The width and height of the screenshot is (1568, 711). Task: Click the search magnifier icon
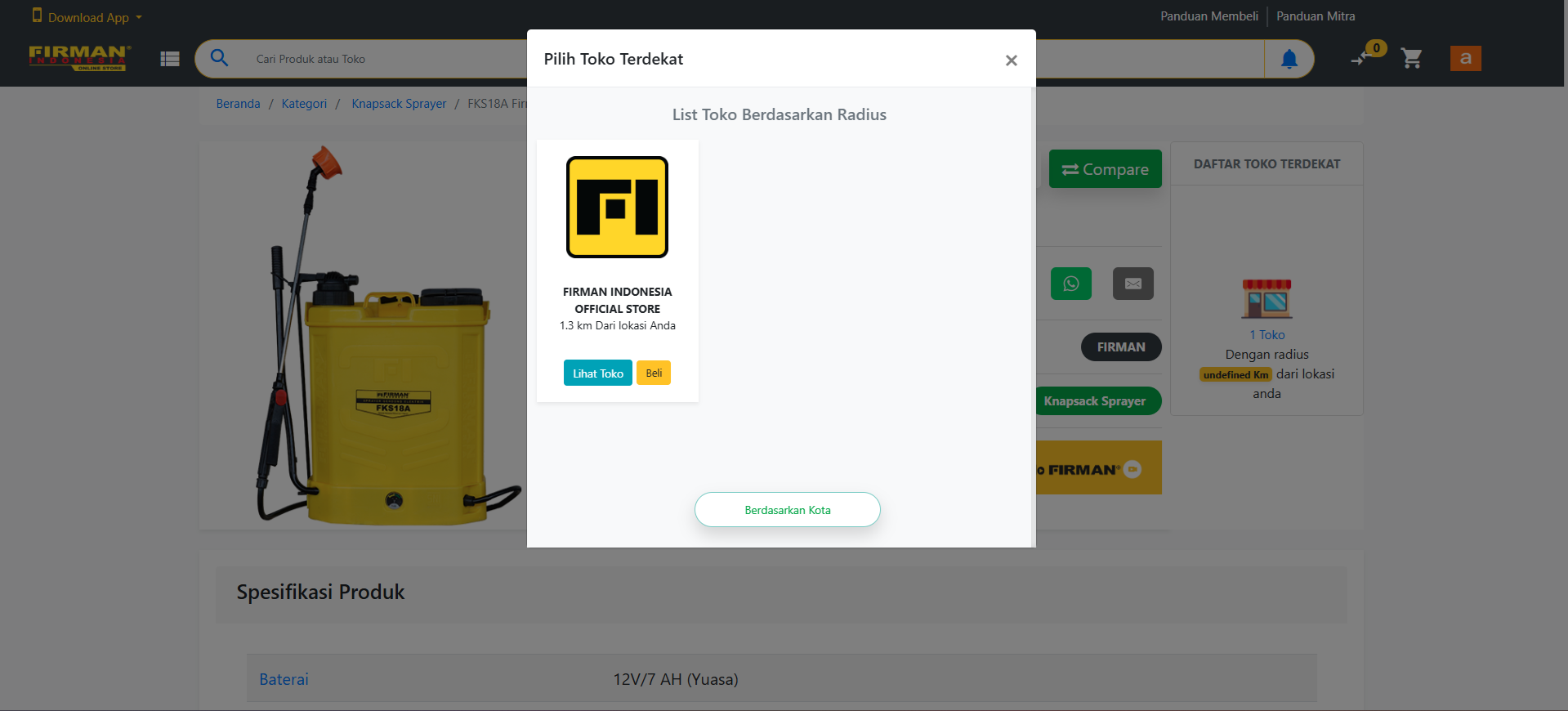[x=219, y=58]
